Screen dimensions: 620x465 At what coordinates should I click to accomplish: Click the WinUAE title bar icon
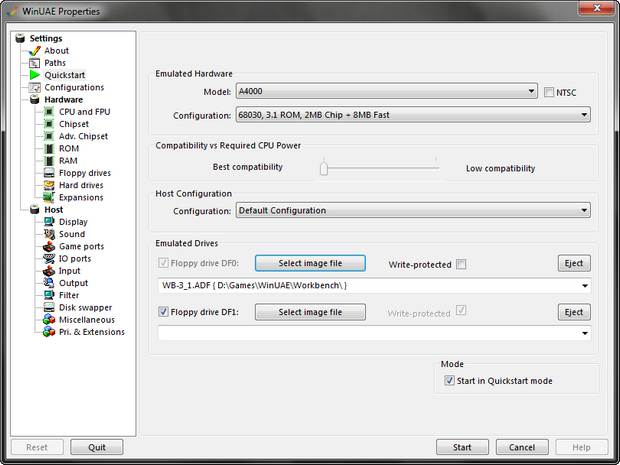click(12, 11)
